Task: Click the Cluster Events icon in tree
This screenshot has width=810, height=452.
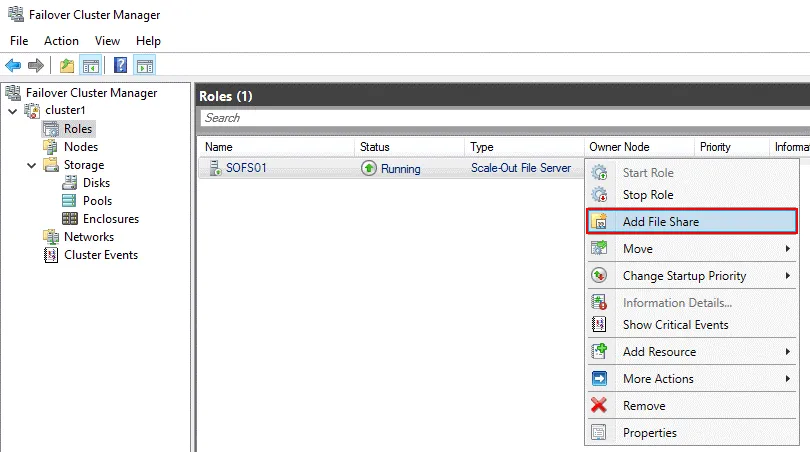Action: (51, 255)
